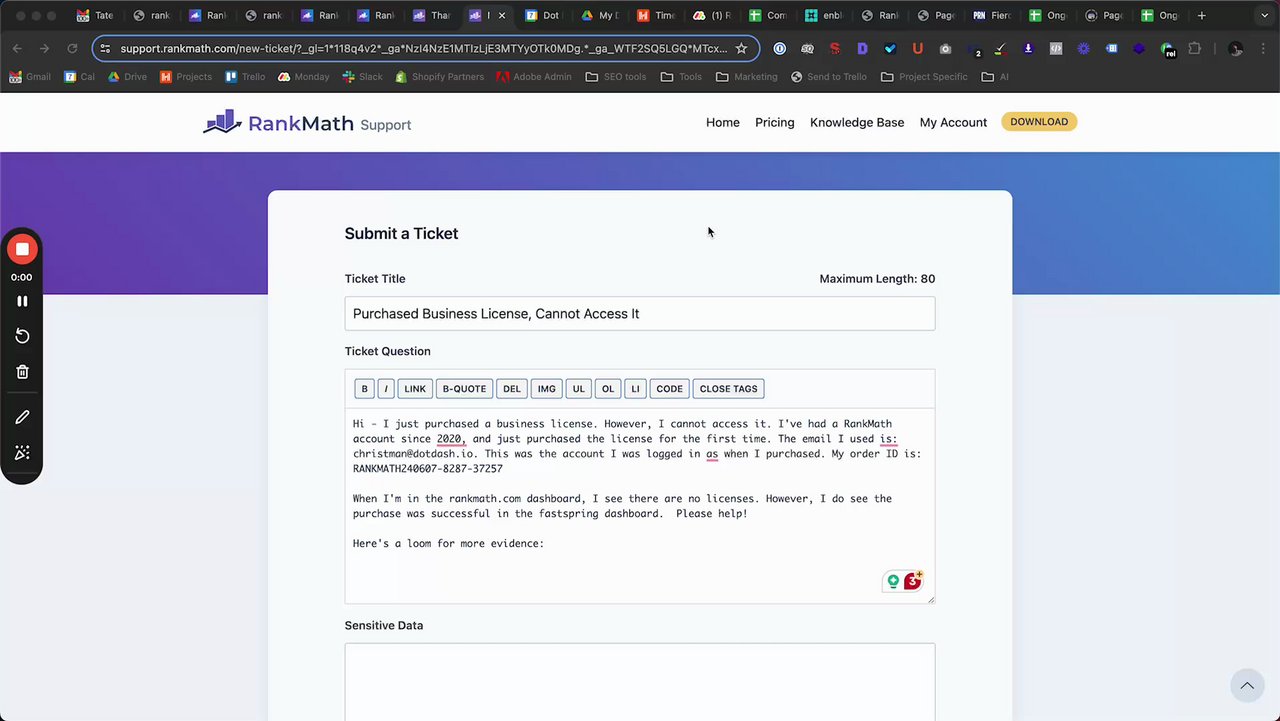Bookmark this page with the star icon
Image resolution: width=1280 pixels, height=721 pixels.
tap(741, 48)
